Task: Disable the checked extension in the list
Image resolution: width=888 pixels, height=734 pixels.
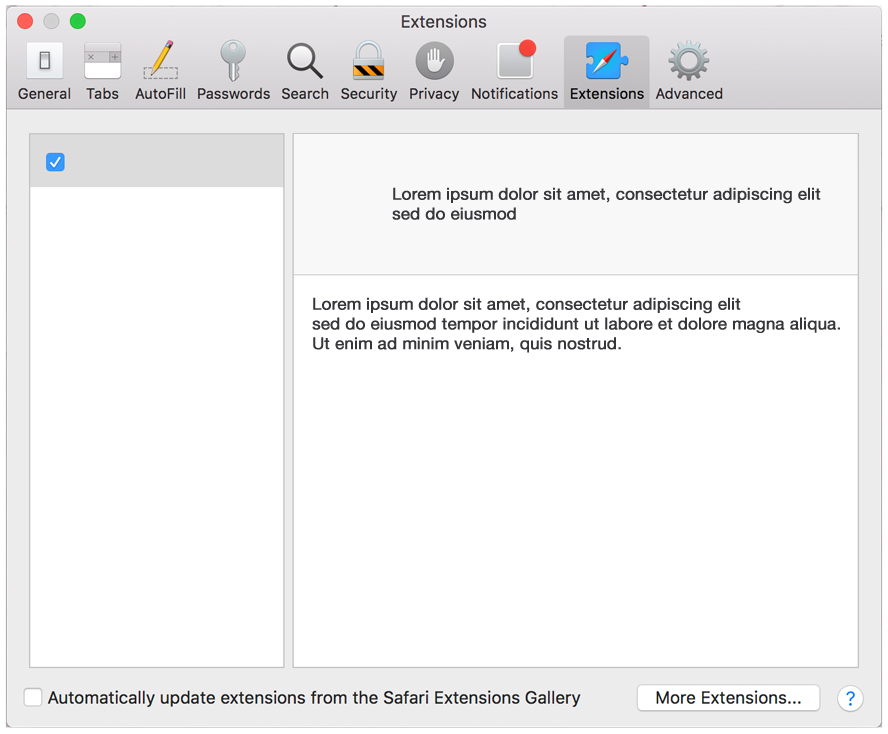Action: (56, 162)
